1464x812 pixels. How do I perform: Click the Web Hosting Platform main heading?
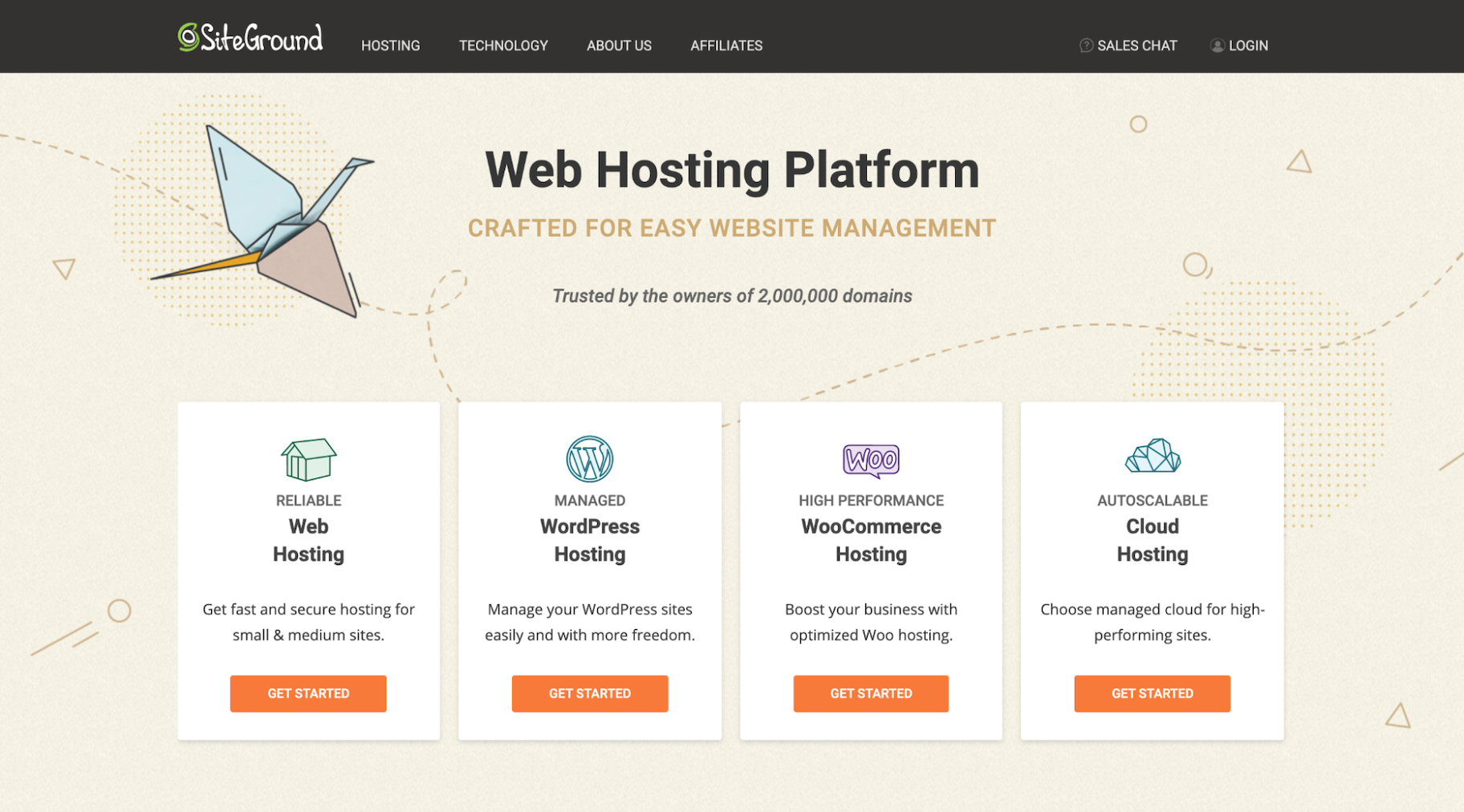coord(732,170)
